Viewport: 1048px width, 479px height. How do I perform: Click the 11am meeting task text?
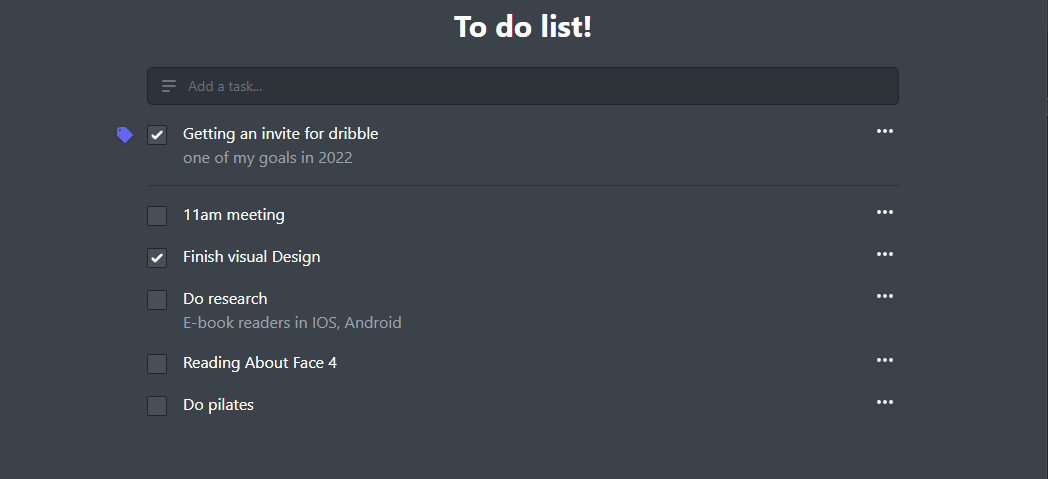[234, 215]
